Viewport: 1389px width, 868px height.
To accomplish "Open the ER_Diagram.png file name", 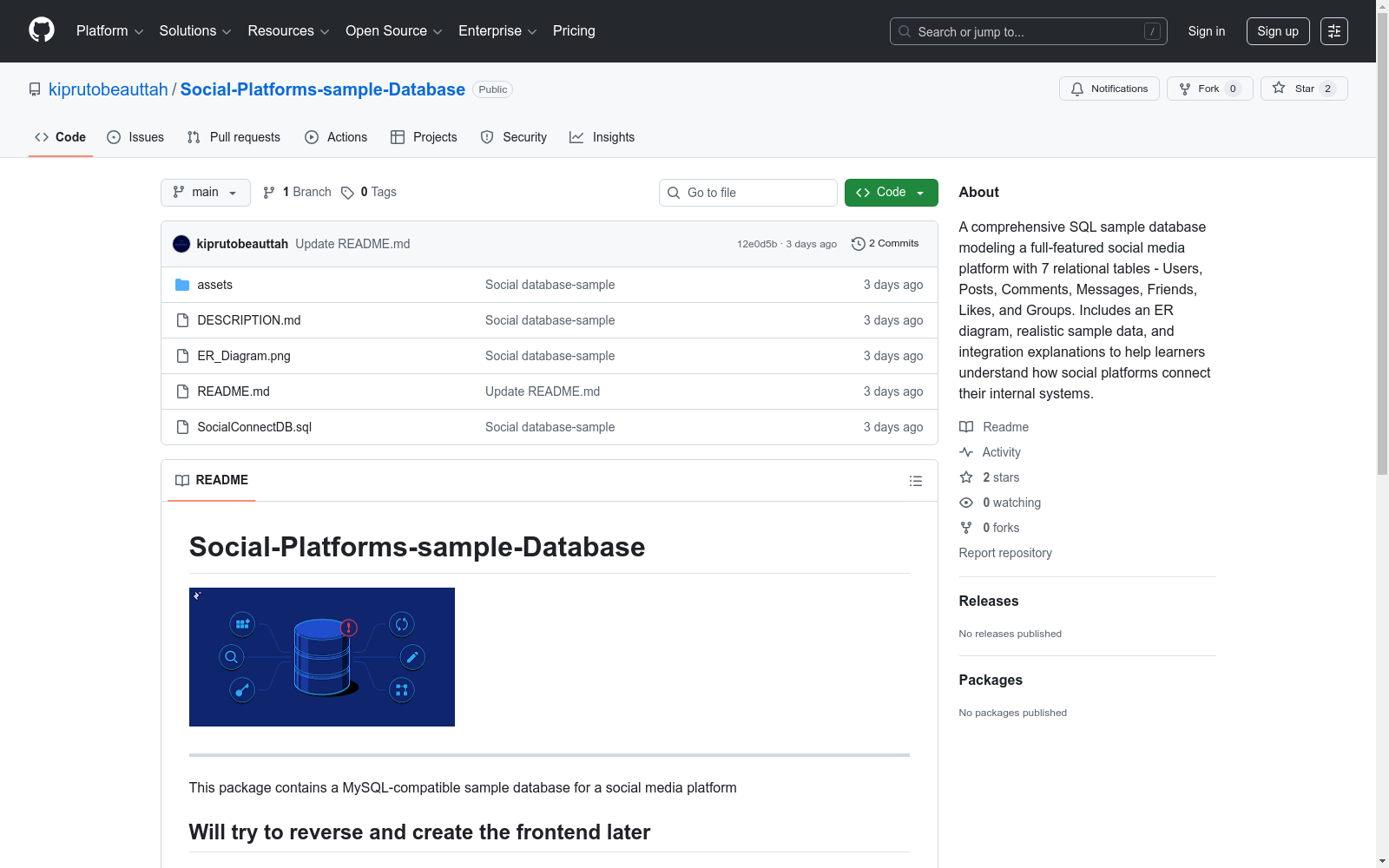I will pos(244,356).
